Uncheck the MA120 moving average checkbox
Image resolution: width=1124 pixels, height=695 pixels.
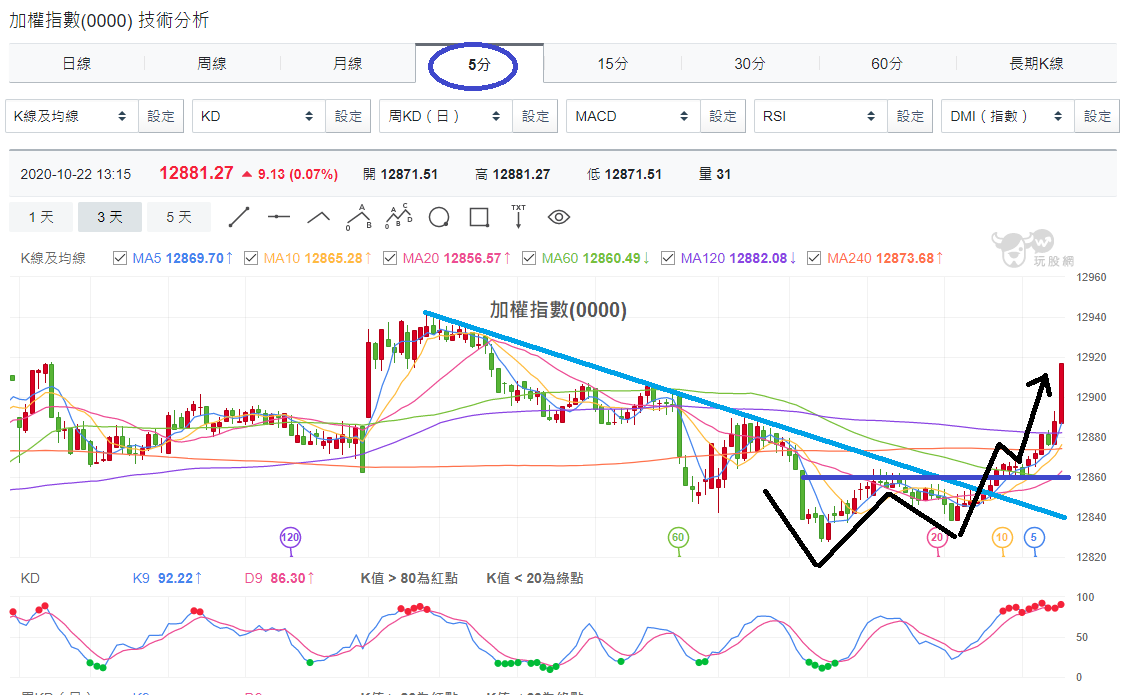[668, 258]
